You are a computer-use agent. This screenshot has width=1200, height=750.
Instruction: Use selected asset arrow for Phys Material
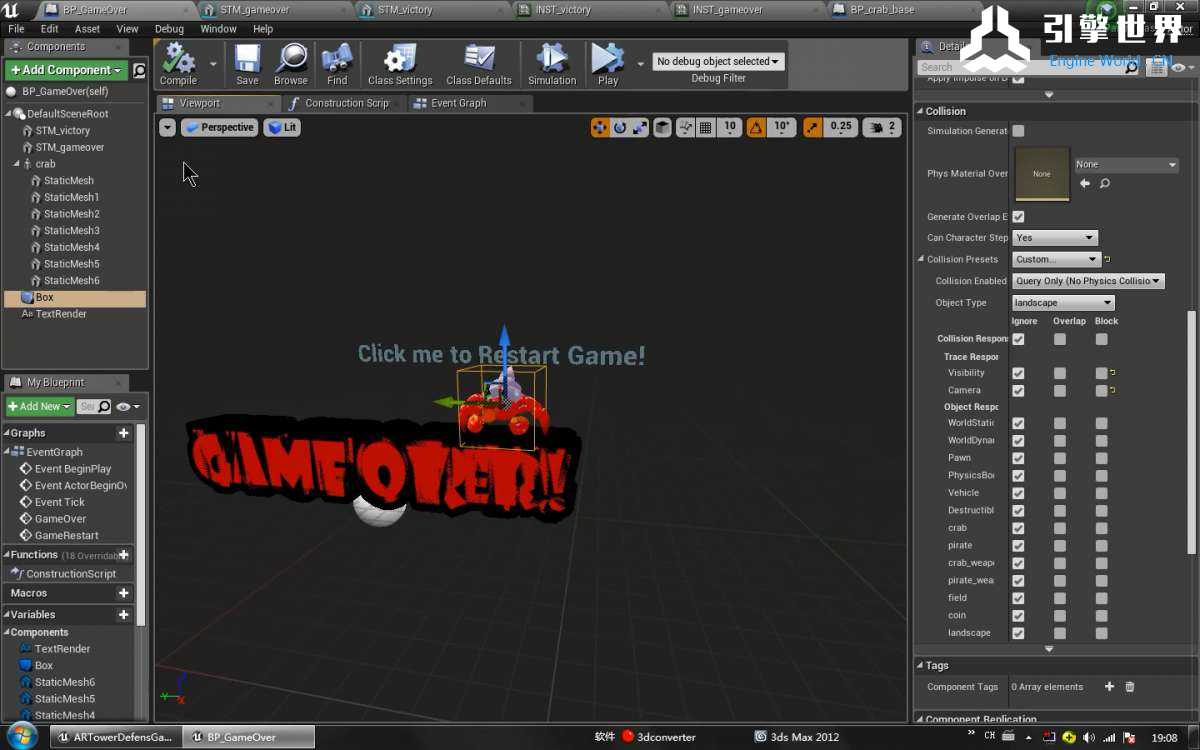(x=1085, y=183)
